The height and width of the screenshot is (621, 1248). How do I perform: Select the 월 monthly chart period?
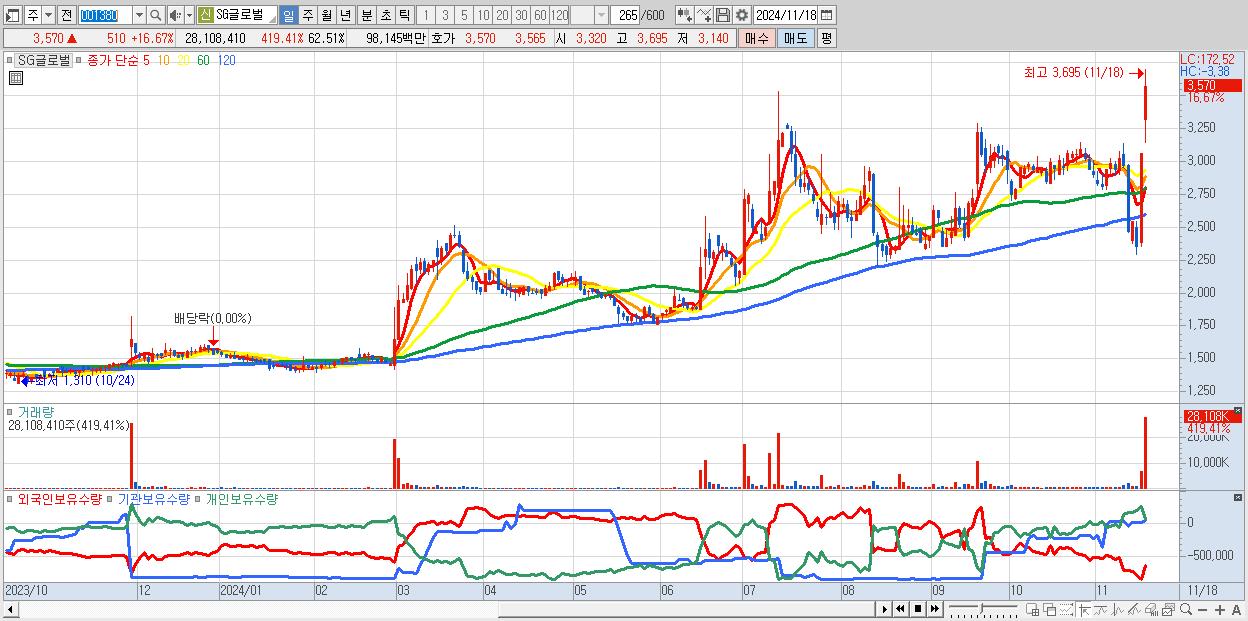click(326, 15)
